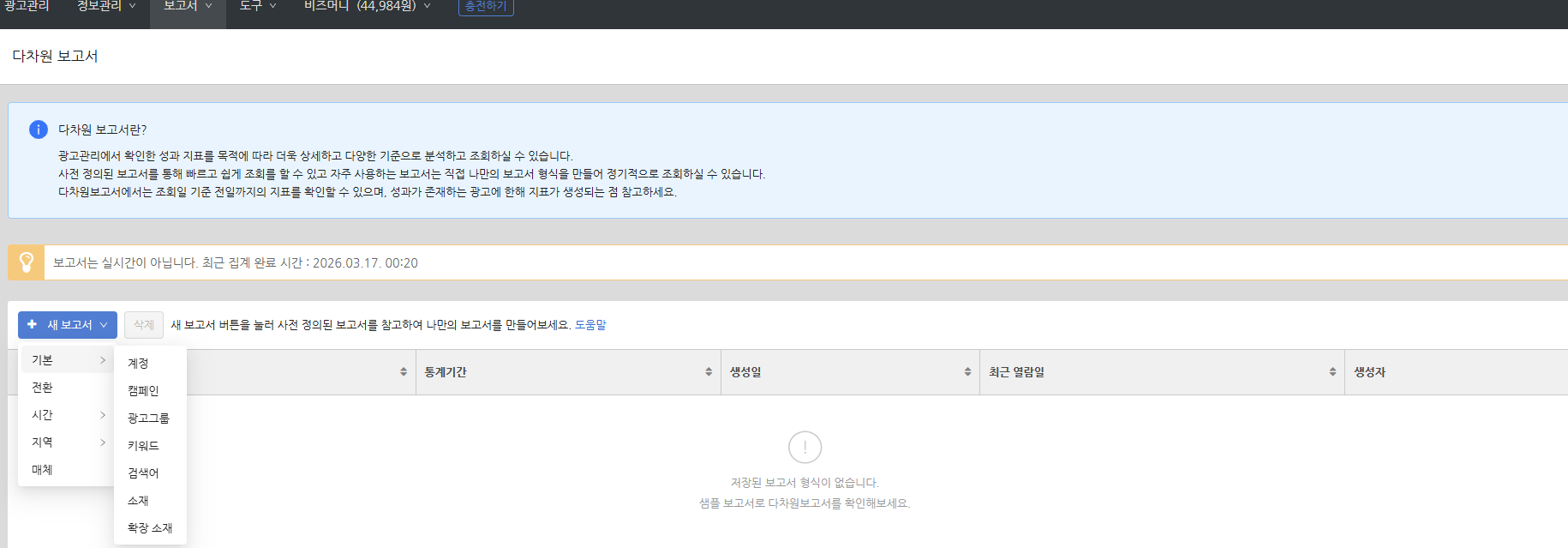Click the 충전하기 button

point(486,7)
